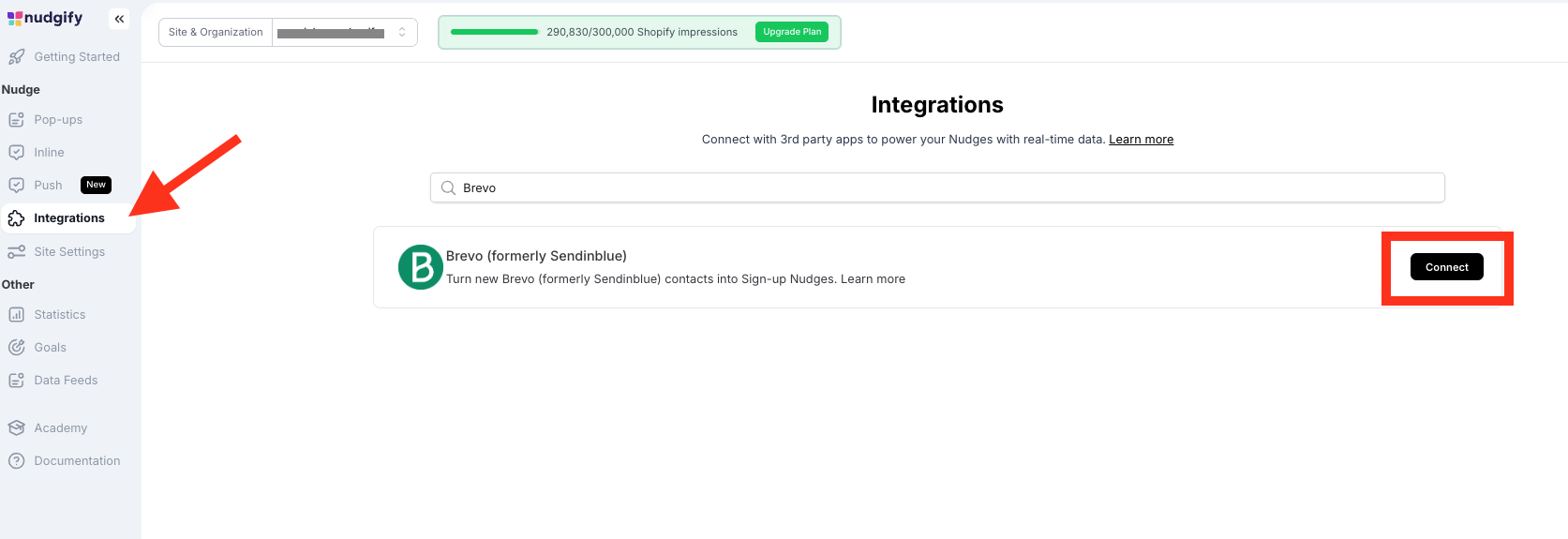Viewport: 1568px width, 539px height.
Task: Click the Statistics chart icon
Action: pos(16,315)
